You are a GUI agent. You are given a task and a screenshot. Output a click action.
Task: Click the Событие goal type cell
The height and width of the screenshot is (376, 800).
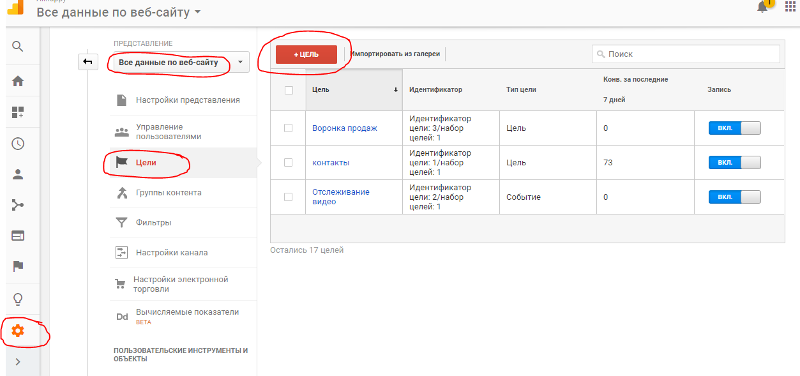(523, 197)
